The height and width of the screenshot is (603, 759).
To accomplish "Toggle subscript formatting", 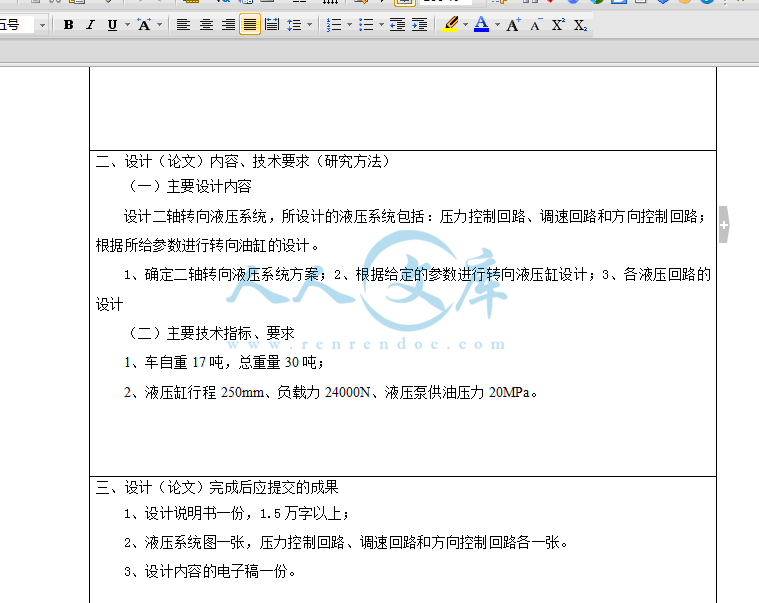I will coord(580,25).
